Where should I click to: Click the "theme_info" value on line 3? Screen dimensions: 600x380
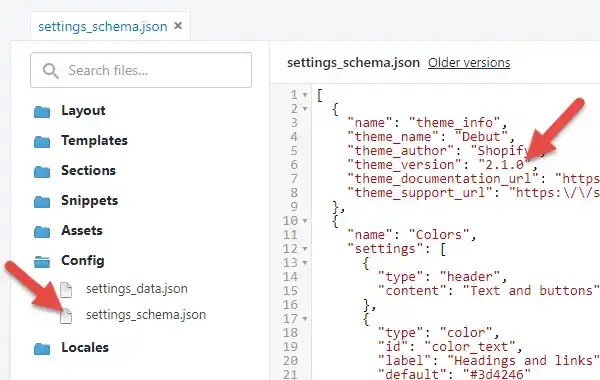[x=455, y=122]
